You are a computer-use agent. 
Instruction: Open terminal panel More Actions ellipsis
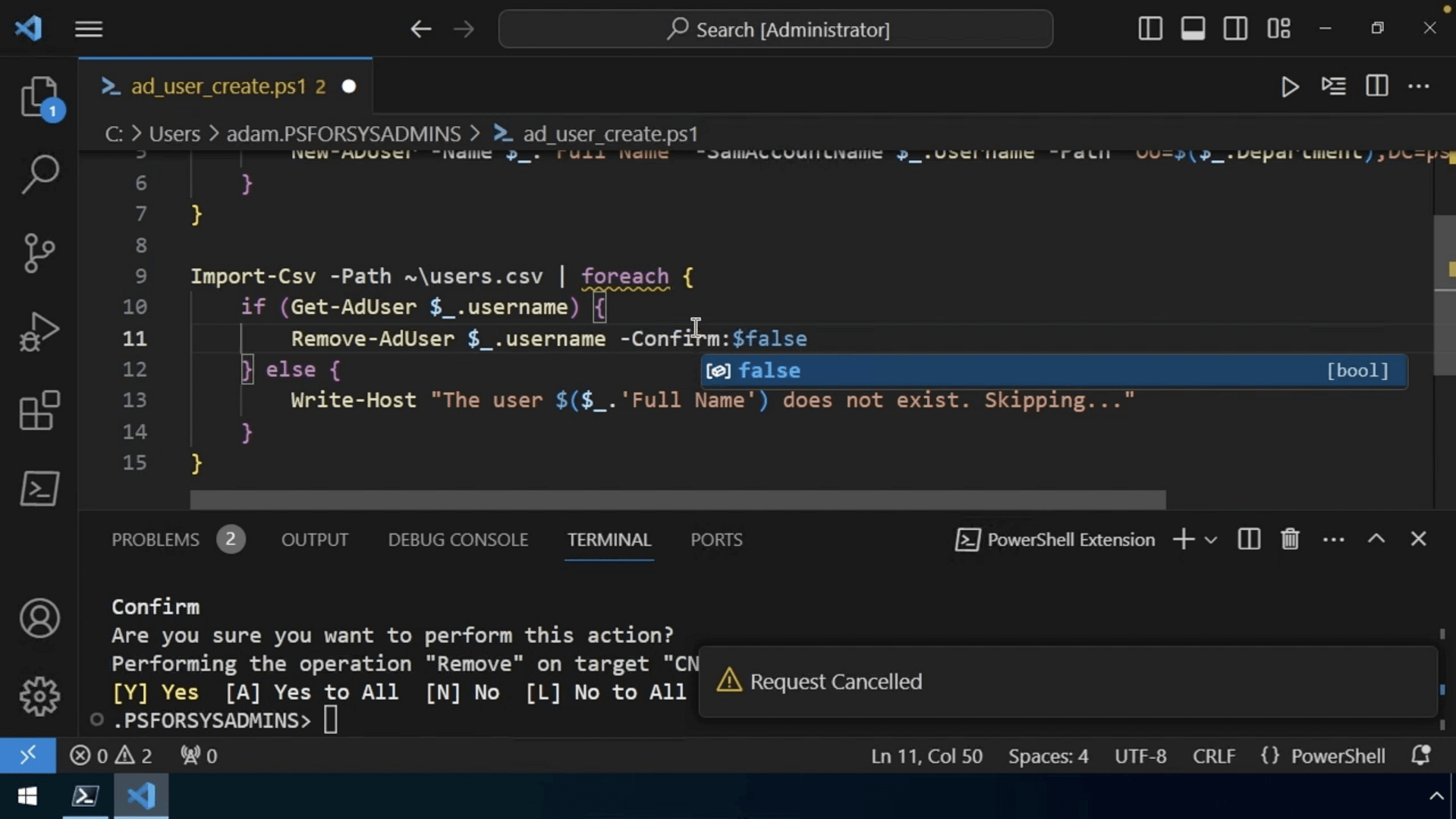[1333, 540]
